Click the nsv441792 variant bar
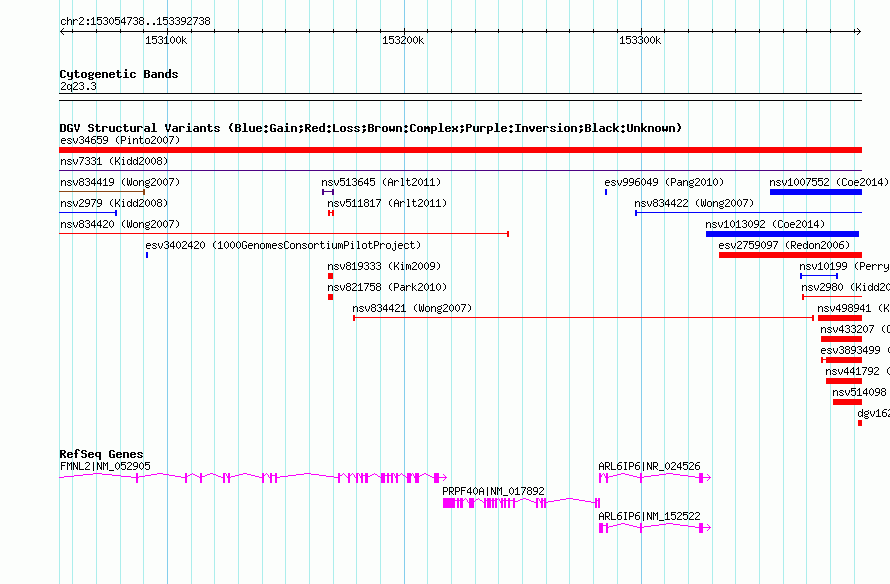Viewport: 890px width, 584px height. pos(843,381)
